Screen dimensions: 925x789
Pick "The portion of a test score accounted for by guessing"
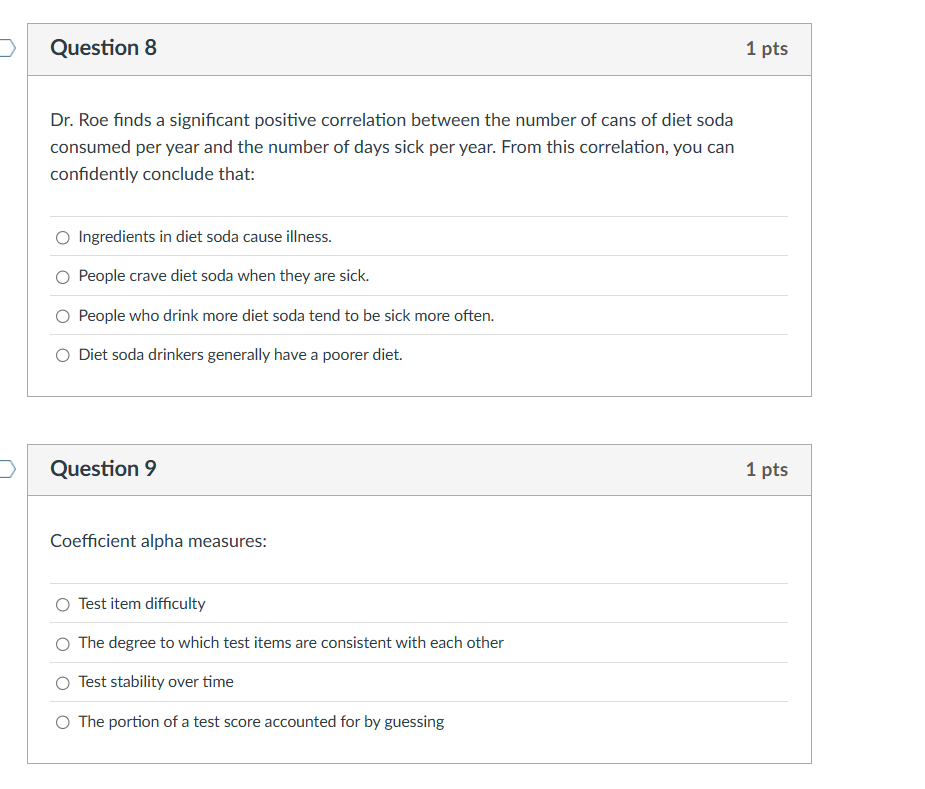[x=62, y=722]
